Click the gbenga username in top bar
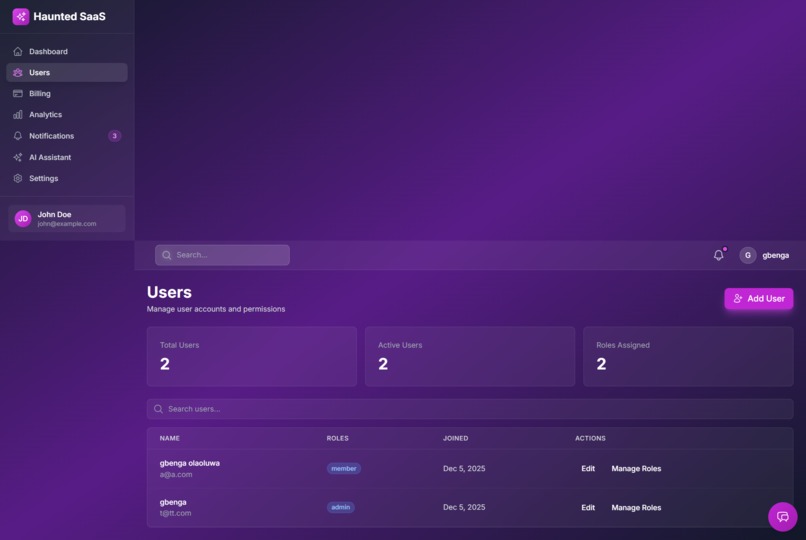 click(x=775, y=255)
